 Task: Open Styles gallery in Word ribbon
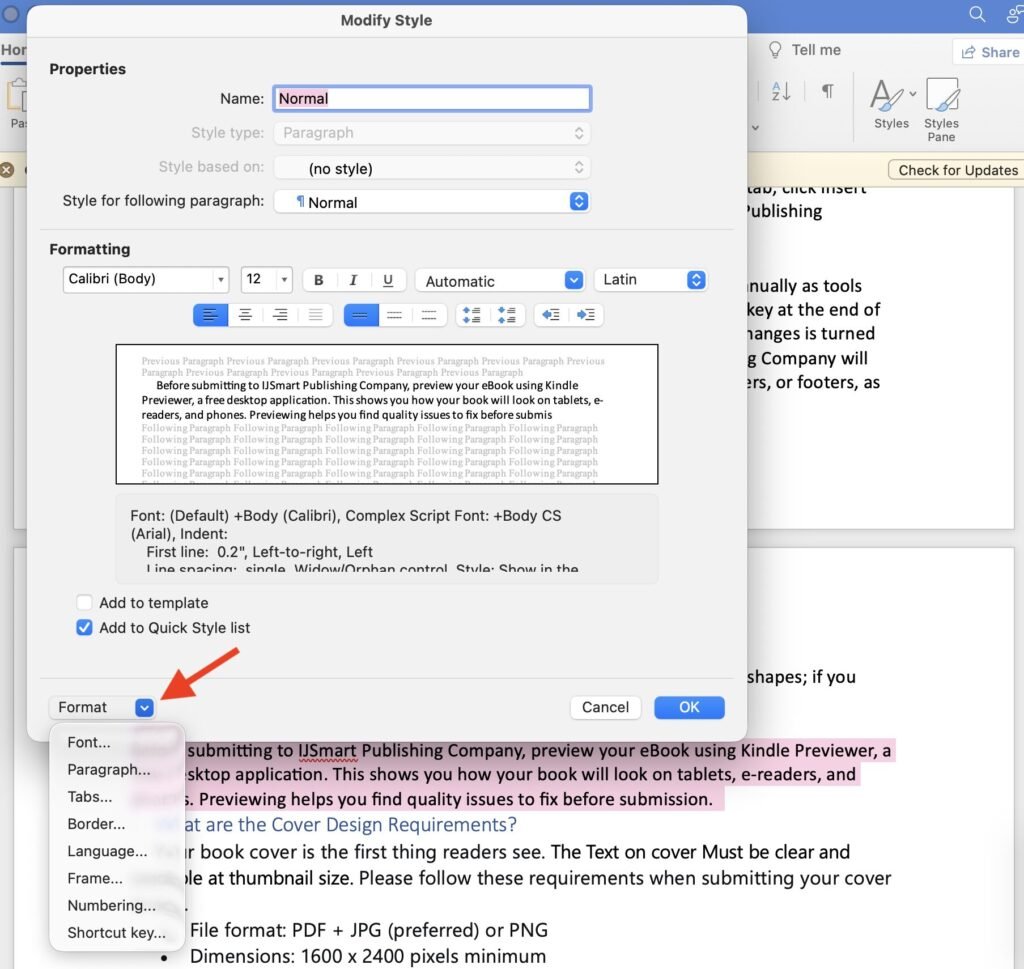891,104
